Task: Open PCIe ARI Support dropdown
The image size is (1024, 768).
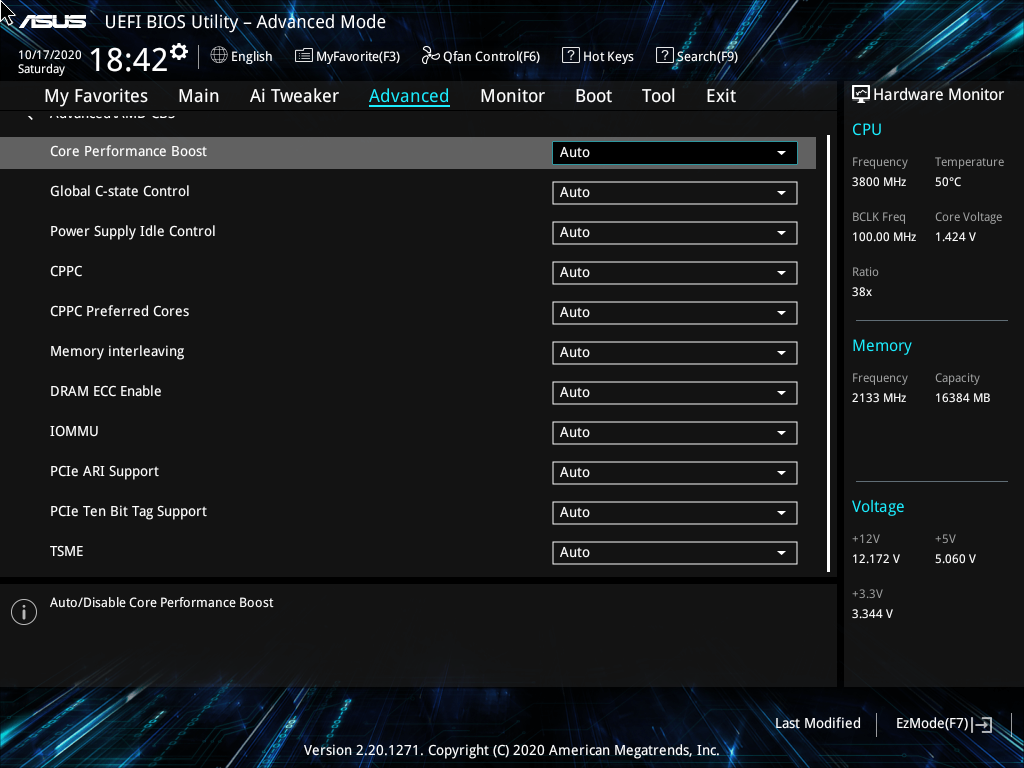Action: [x=675, y=473]
